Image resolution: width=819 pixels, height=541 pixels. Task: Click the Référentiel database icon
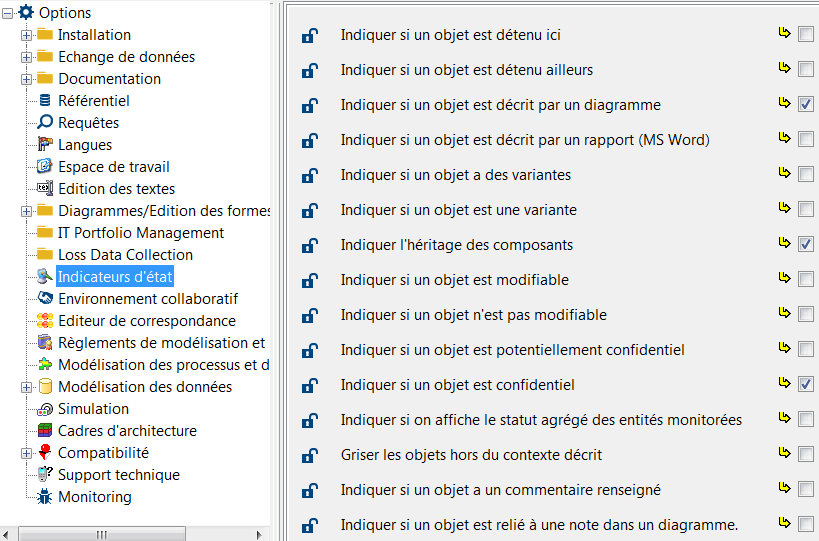[45, 101]
